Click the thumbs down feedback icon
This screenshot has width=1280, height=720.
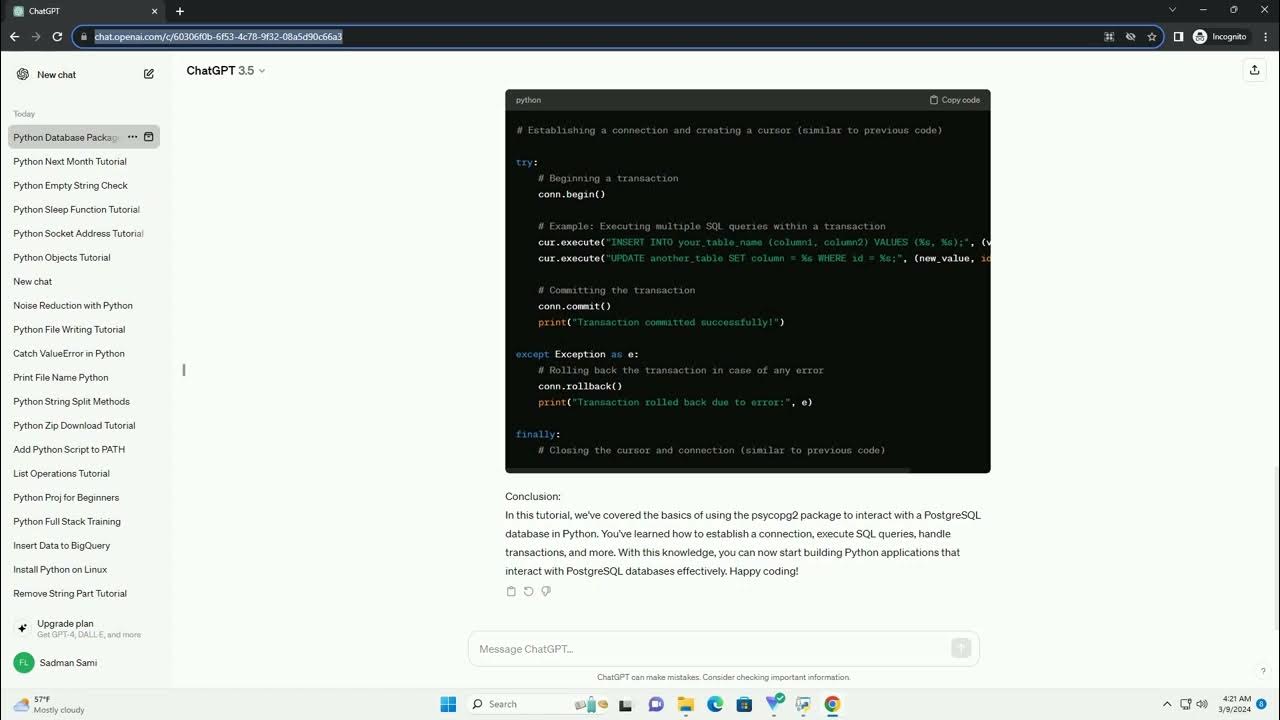546,591
